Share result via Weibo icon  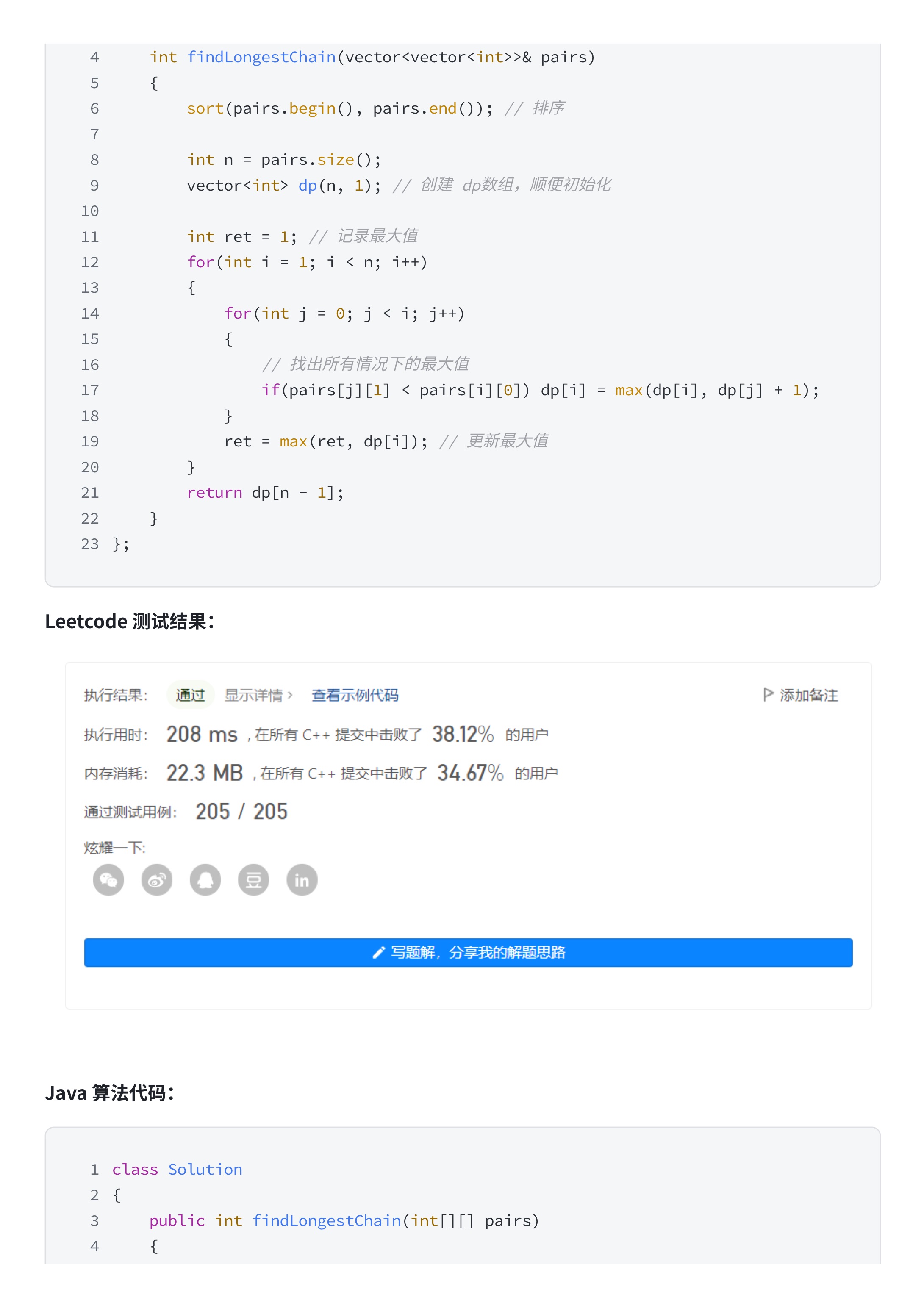(x=156, y=880)
